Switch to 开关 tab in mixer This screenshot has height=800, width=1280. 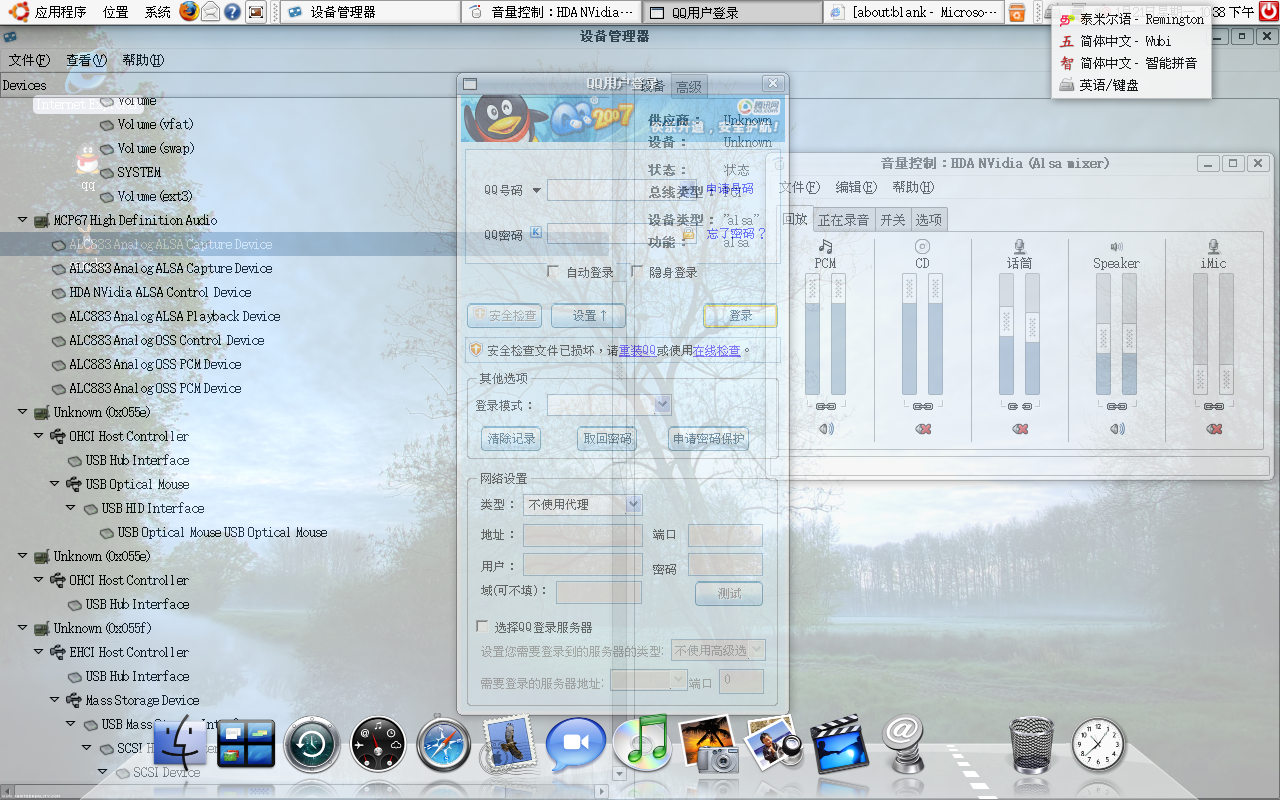pos(892,219)
